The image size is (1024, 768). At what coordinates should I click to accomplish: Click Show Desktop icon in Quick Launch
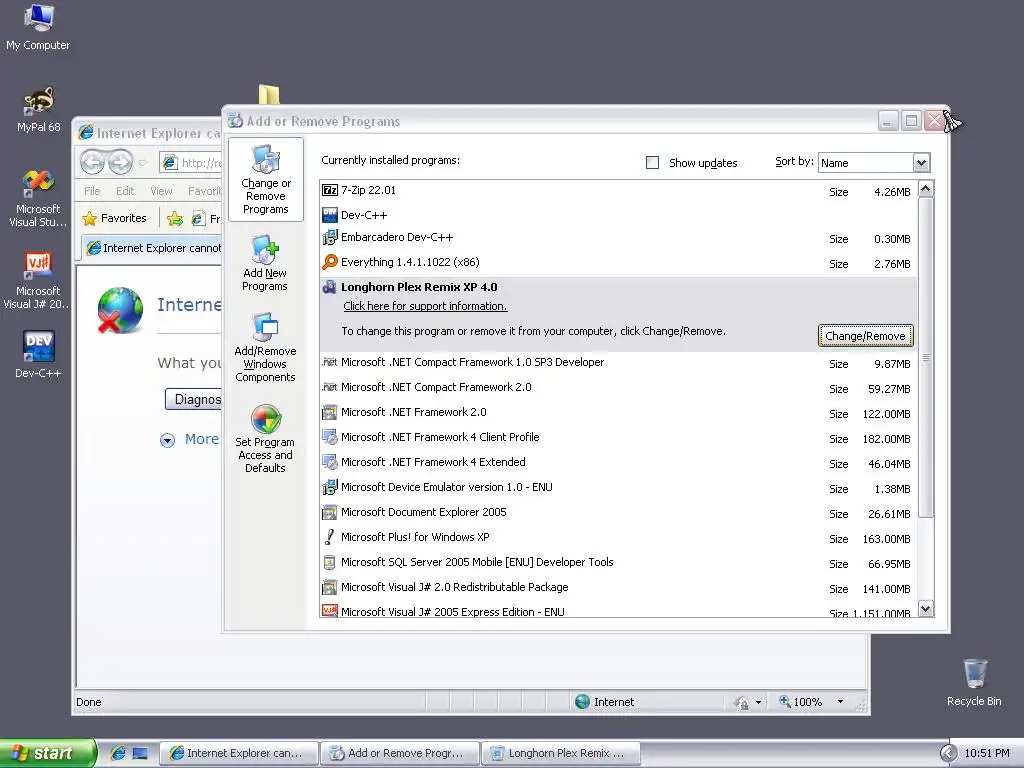pyautogui.click(x=140, y=753)
